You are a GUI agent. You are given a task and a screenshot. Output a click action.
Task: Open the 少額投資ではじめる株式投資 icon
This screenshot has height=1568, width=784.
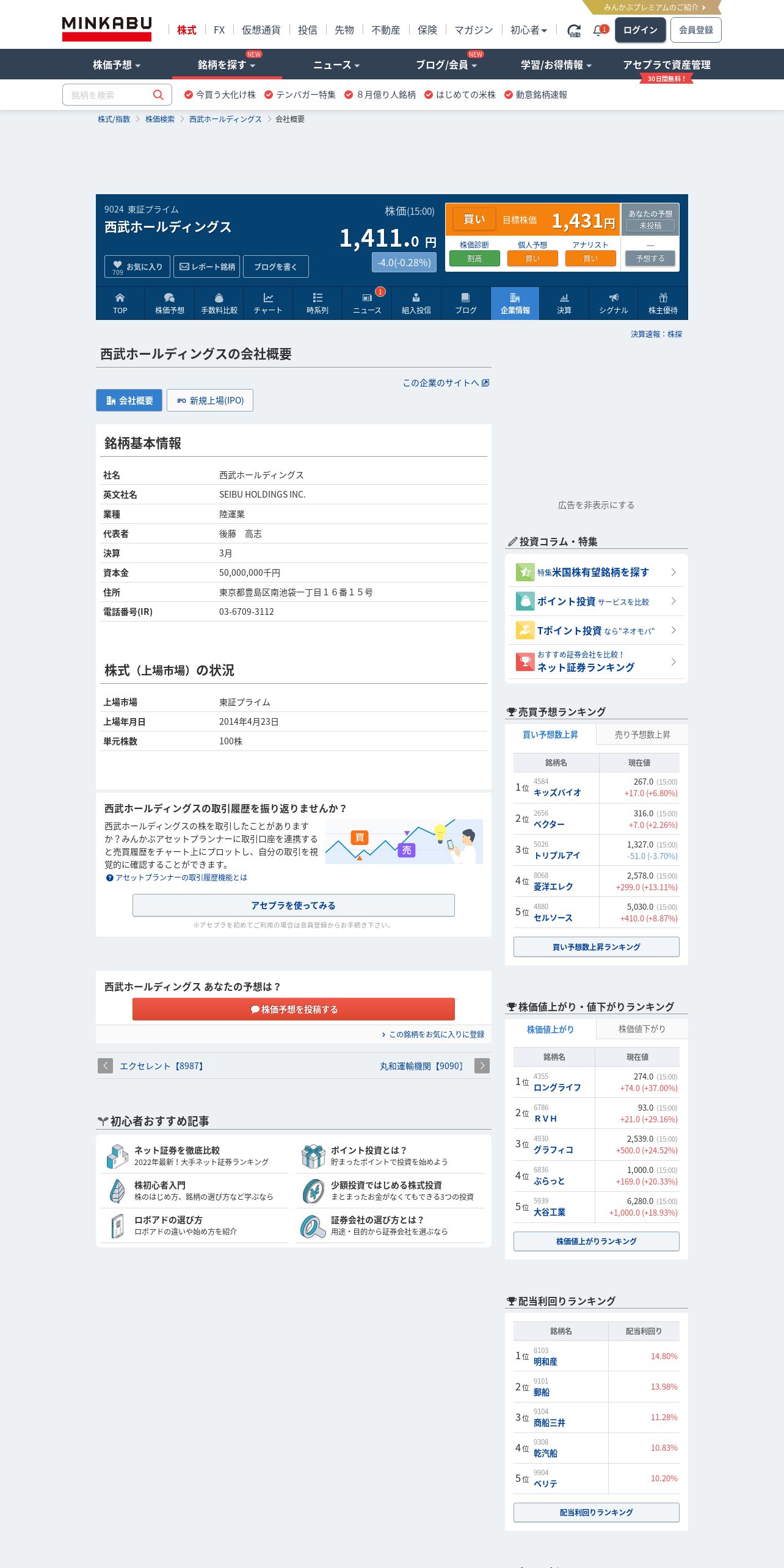pyautogui.click(x=313, y=1191)
